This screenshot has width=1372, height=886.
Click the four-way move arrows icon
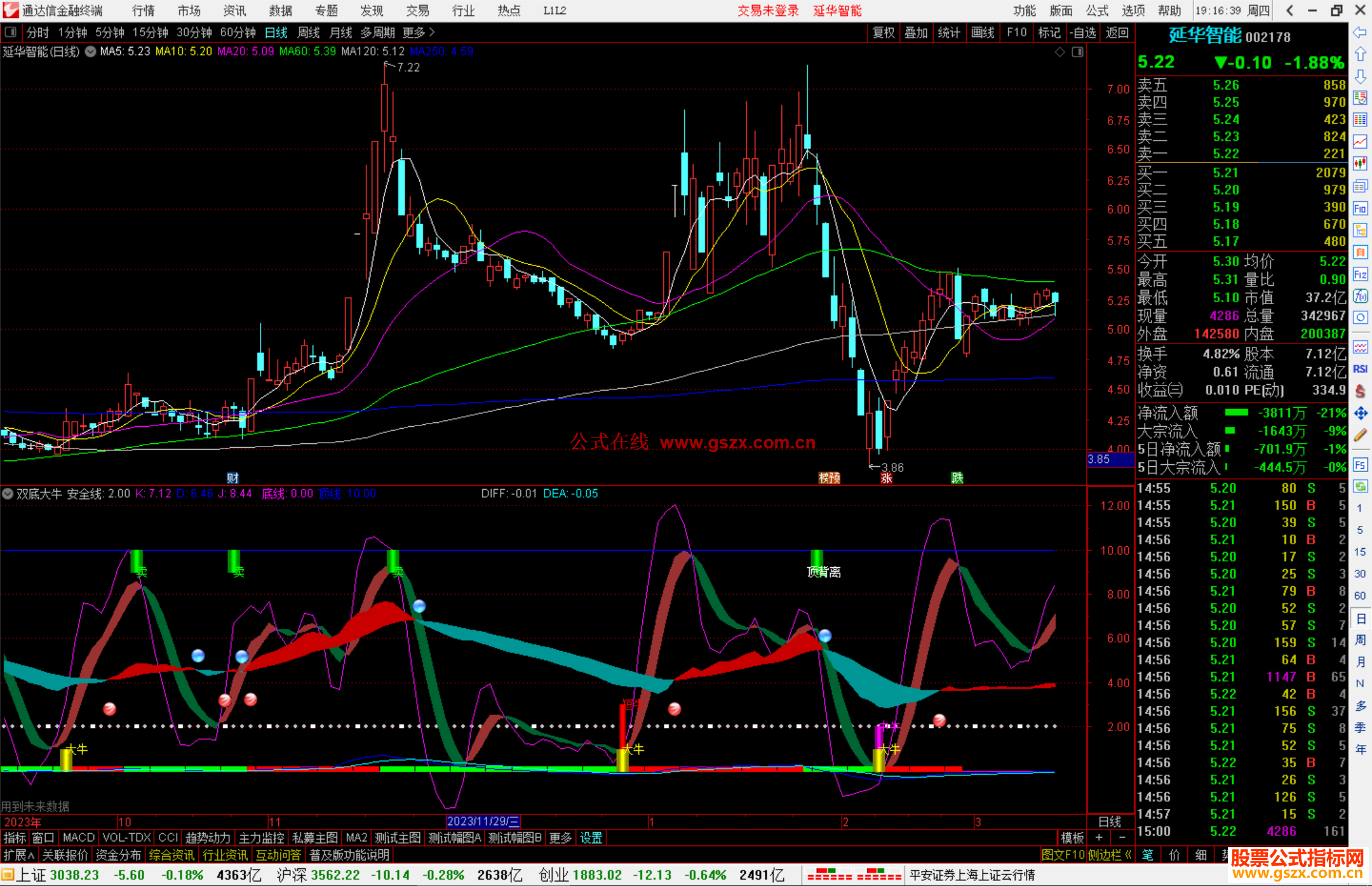pos(1360,413)
